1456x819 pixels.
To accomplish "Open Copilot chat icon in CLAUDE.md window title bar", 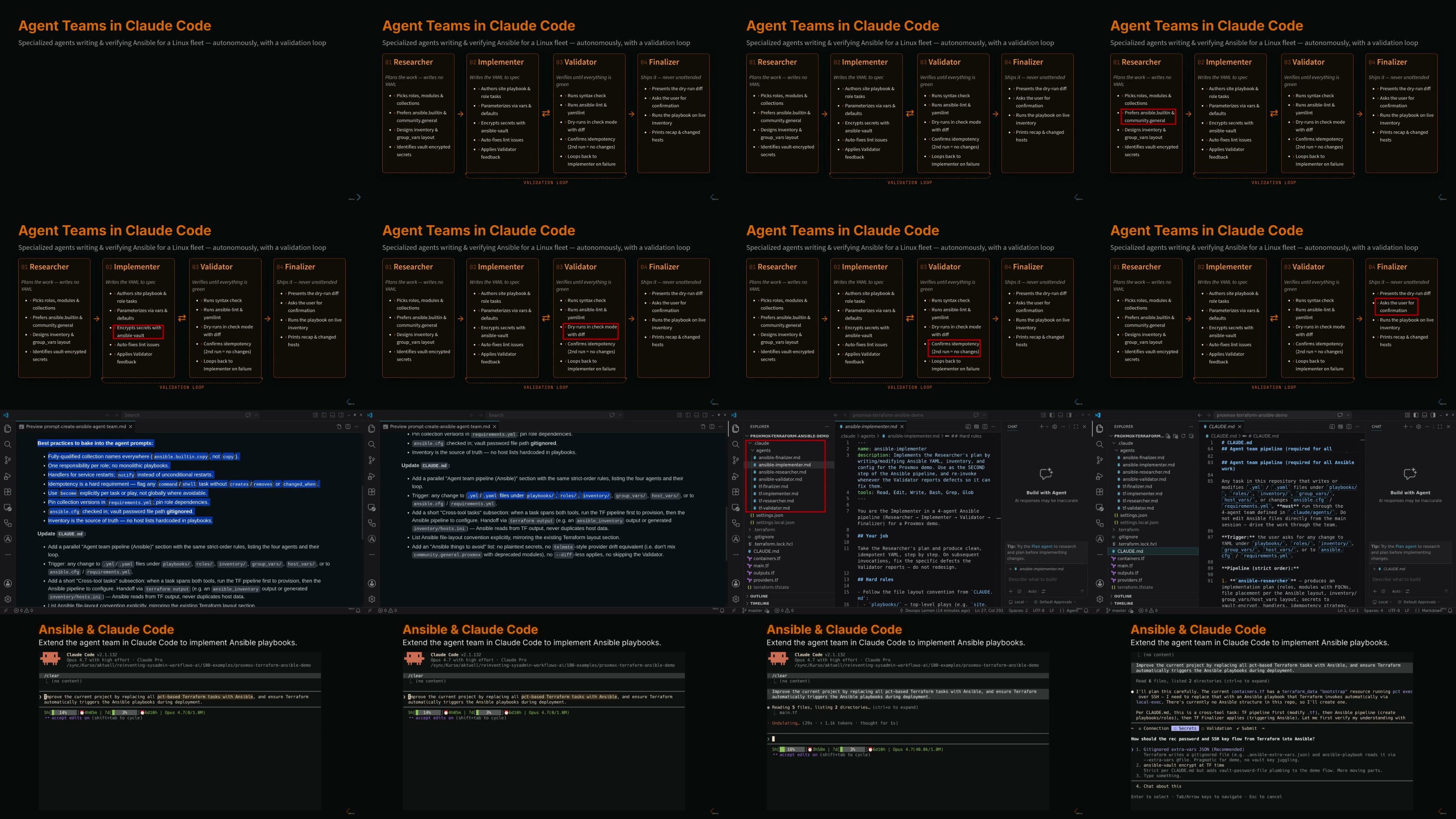I will 1340,415.
